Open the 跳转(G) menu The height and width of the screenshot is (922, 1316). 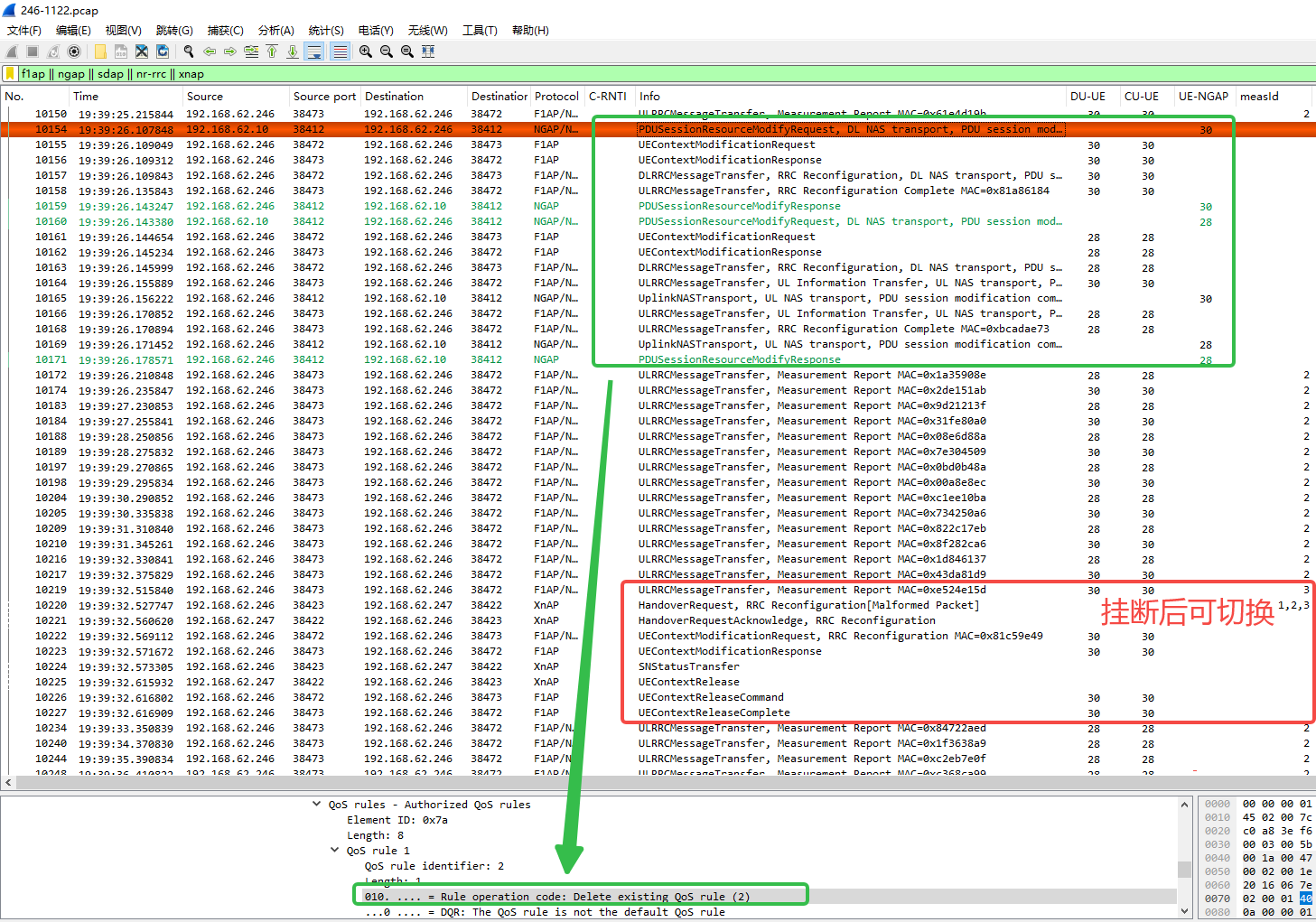174,31
